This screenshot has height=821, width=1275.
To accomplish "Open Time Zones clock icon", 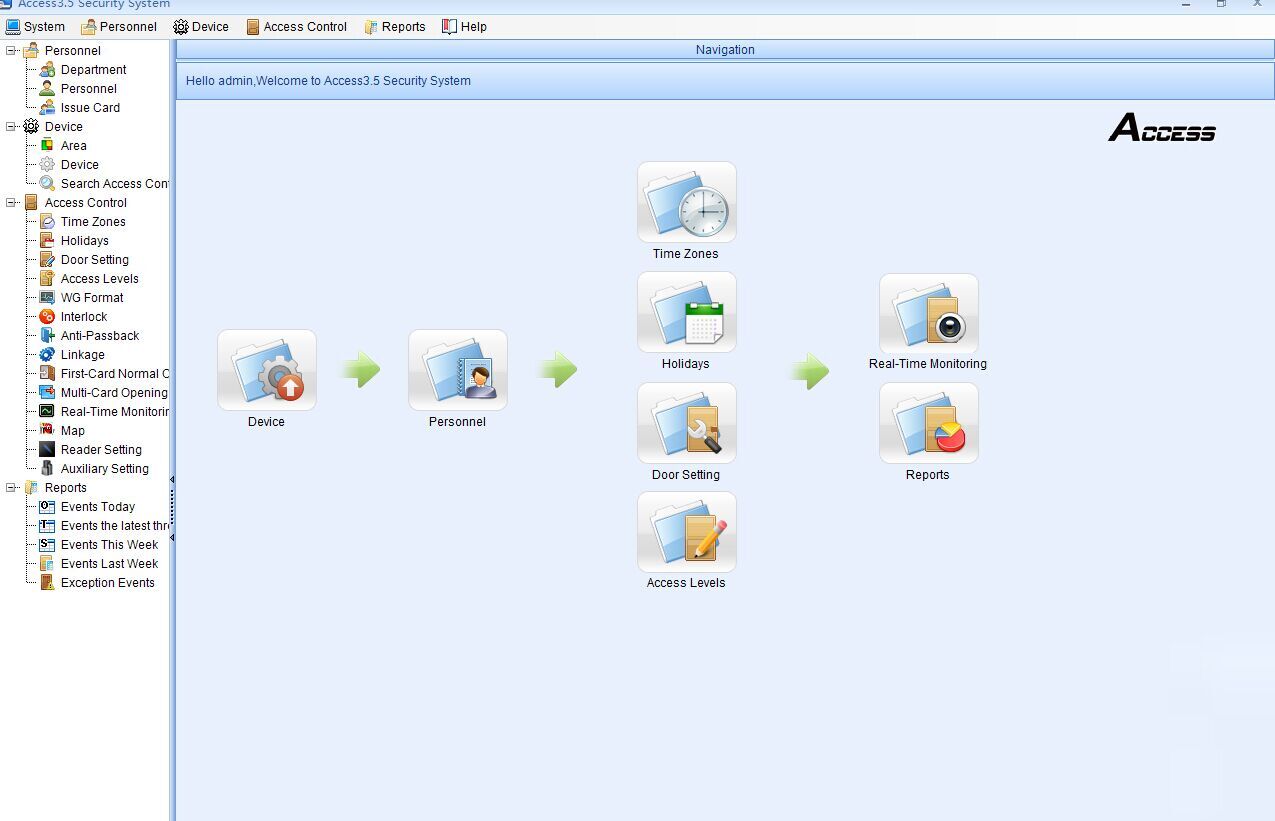I will point(687,202).
